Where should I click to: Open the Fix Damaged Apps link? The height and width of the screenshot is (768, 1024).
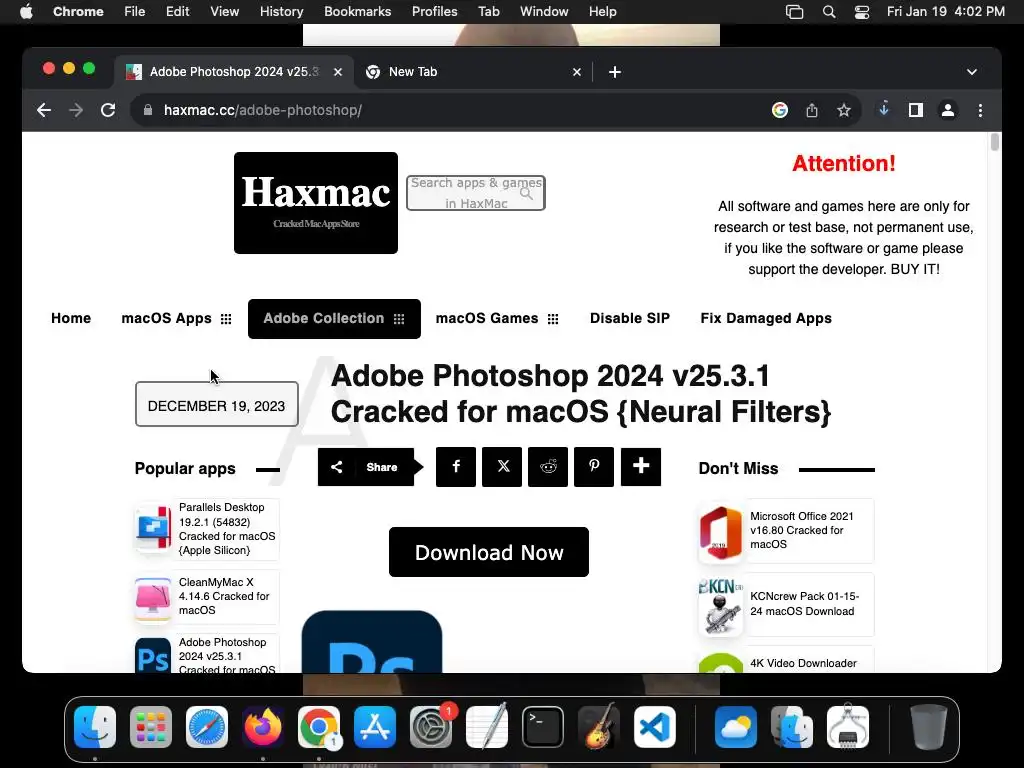pos(766,318)
